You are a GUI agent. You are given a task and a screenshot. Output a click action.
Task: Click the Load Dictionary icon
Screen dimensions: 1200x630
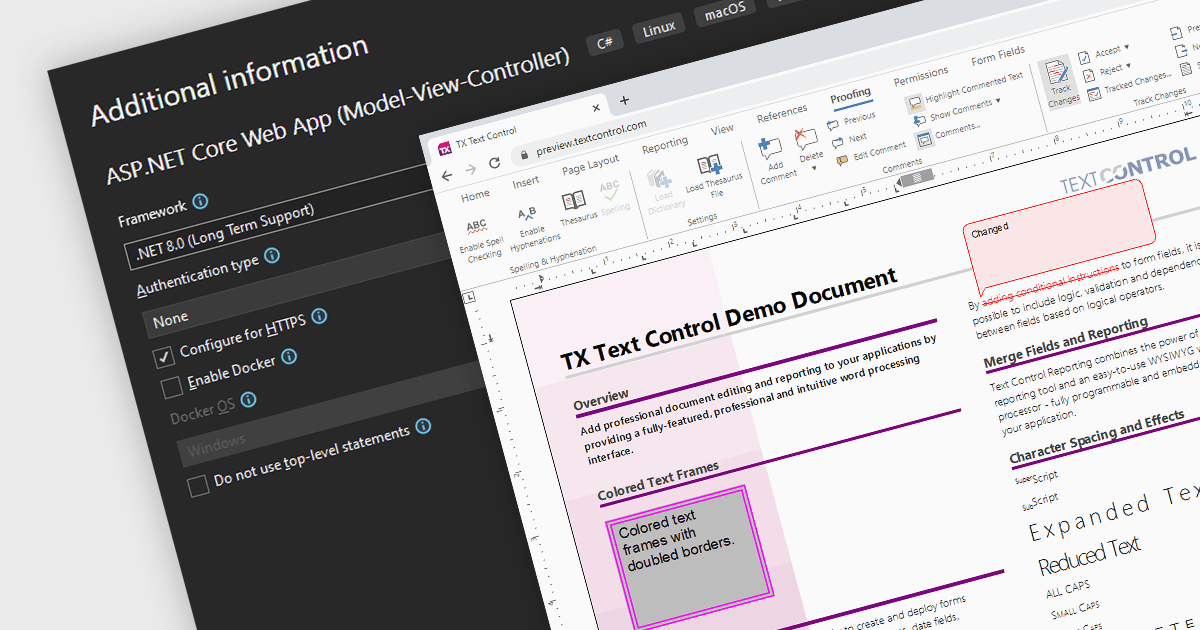(x=660, y=178)
